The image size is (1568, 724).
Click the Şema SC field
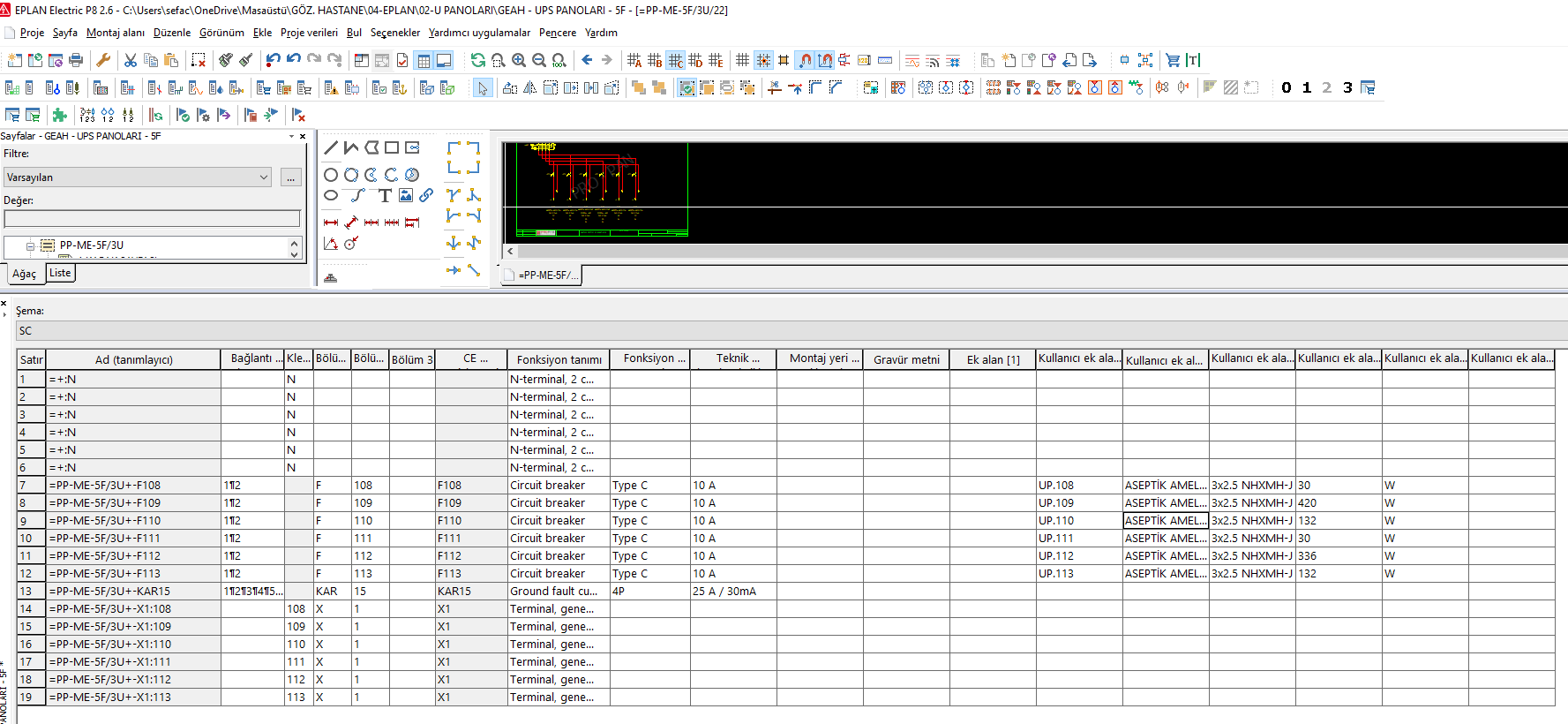(x=792, y=331)
